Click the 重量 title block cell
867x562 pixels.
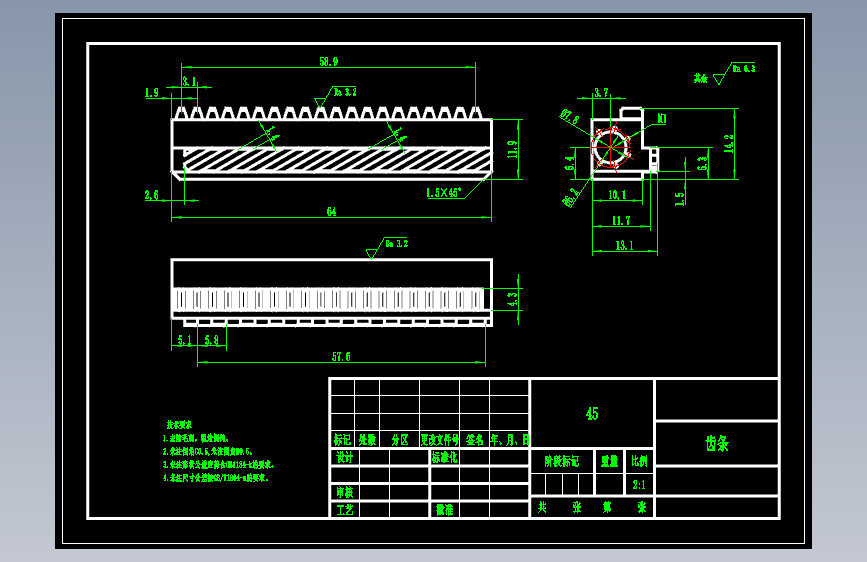609,461
